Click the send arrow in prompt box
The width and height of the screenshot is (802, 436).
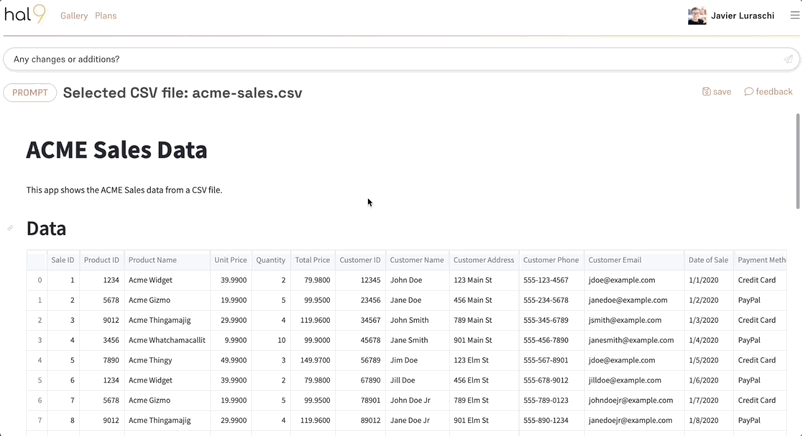tap(788, 59)
